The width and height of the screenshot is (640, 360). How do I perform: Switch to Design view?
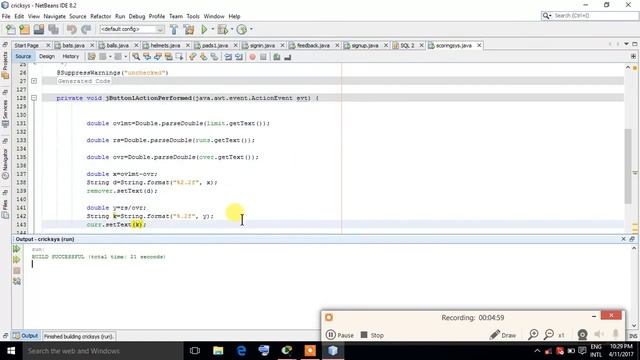(x=47, y=56)
